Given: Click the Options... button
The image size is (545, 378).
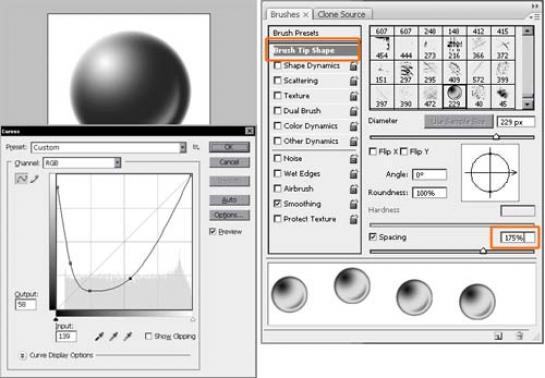Looking at the screenshot, I should coord(229,215).
